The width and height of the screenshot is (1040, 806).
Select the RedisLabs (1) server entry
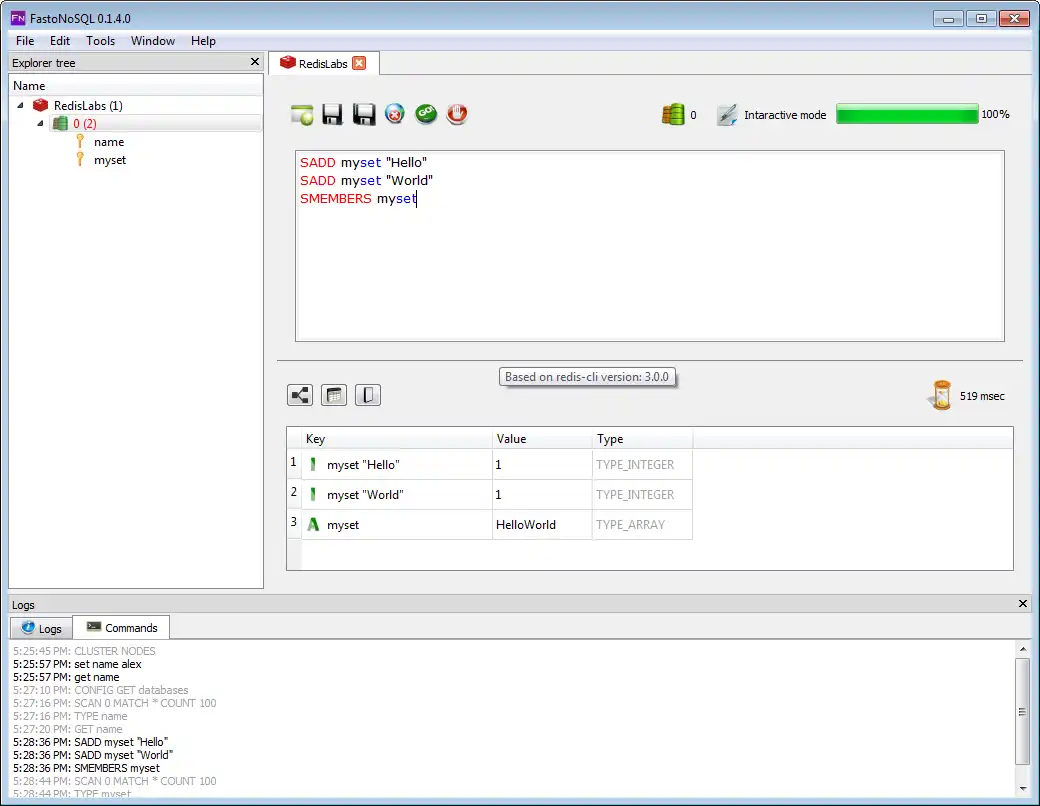point(88,105)
